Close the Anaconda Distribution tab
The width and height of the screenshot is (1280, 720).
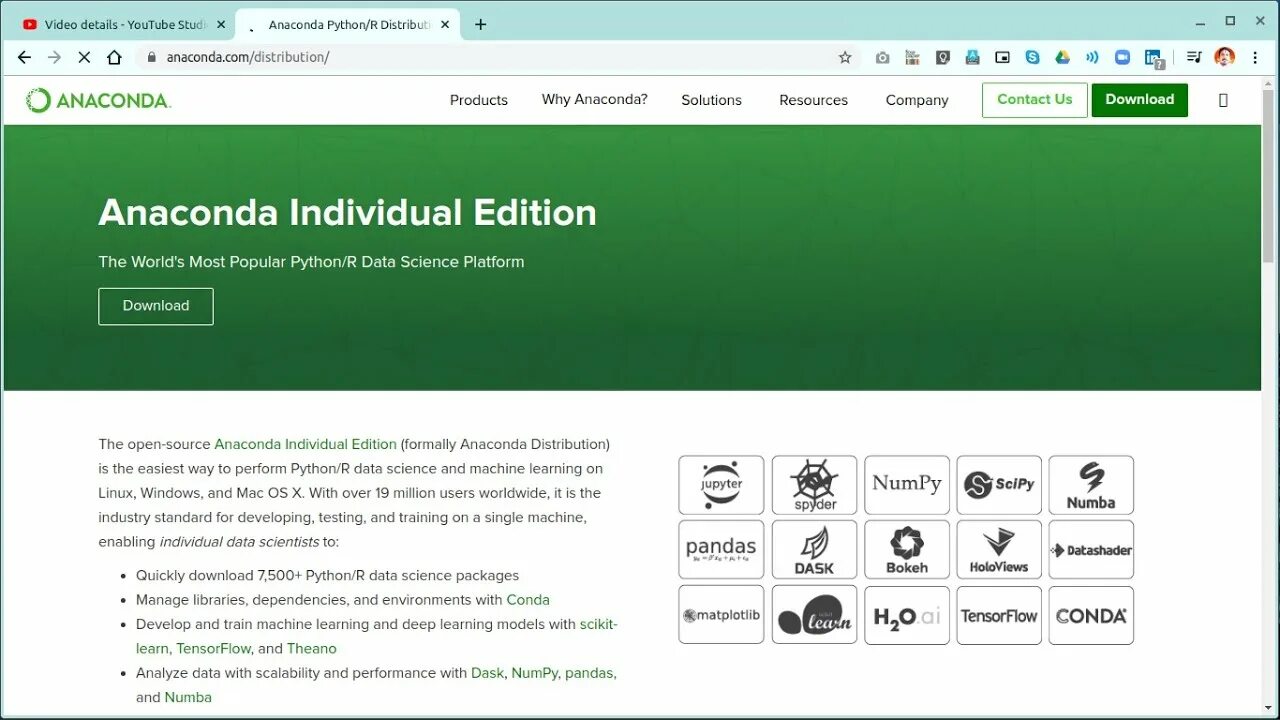click(x=445, y=24)
